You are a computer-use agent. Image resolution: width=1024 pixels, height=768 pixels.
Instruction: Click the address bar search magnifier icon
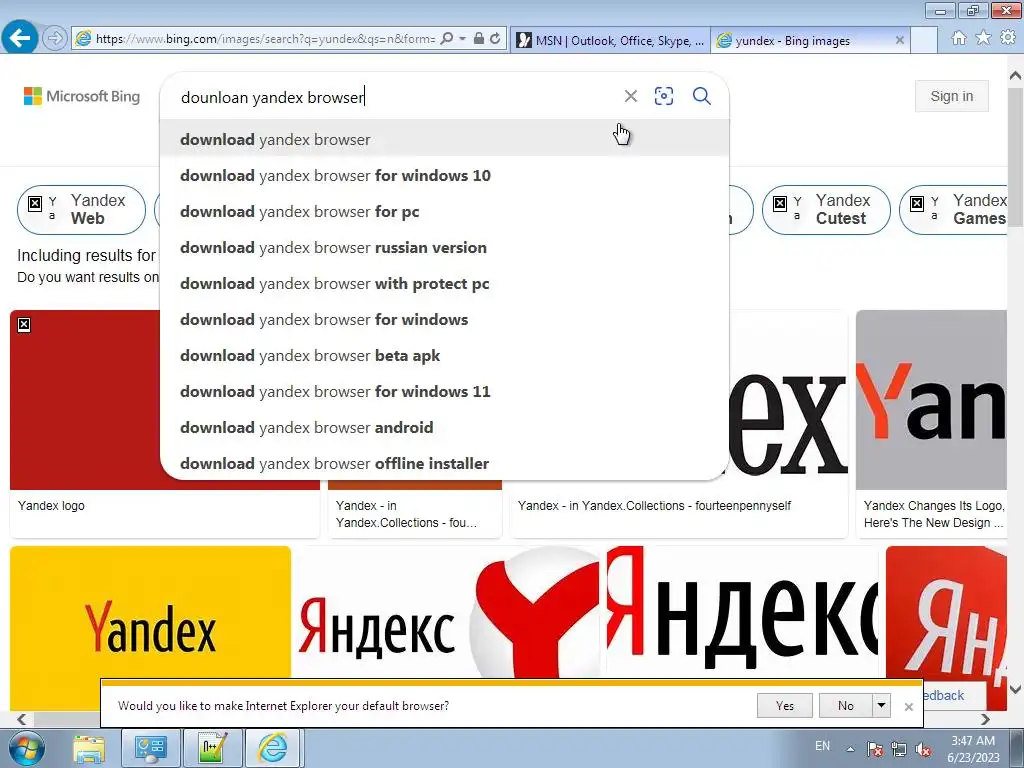point(447,39)
